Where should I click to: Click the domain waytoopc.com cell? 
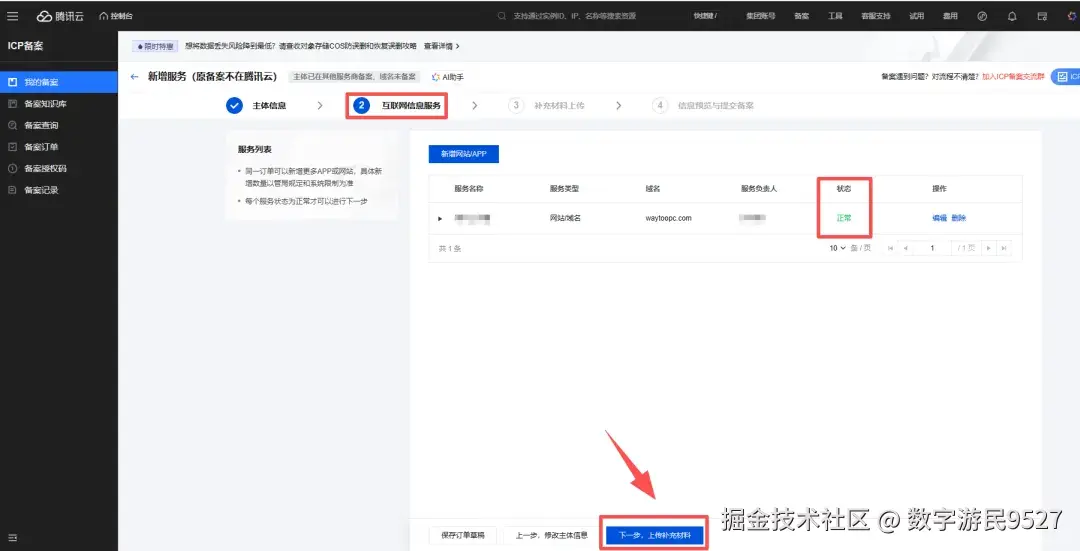coord(668,218)
